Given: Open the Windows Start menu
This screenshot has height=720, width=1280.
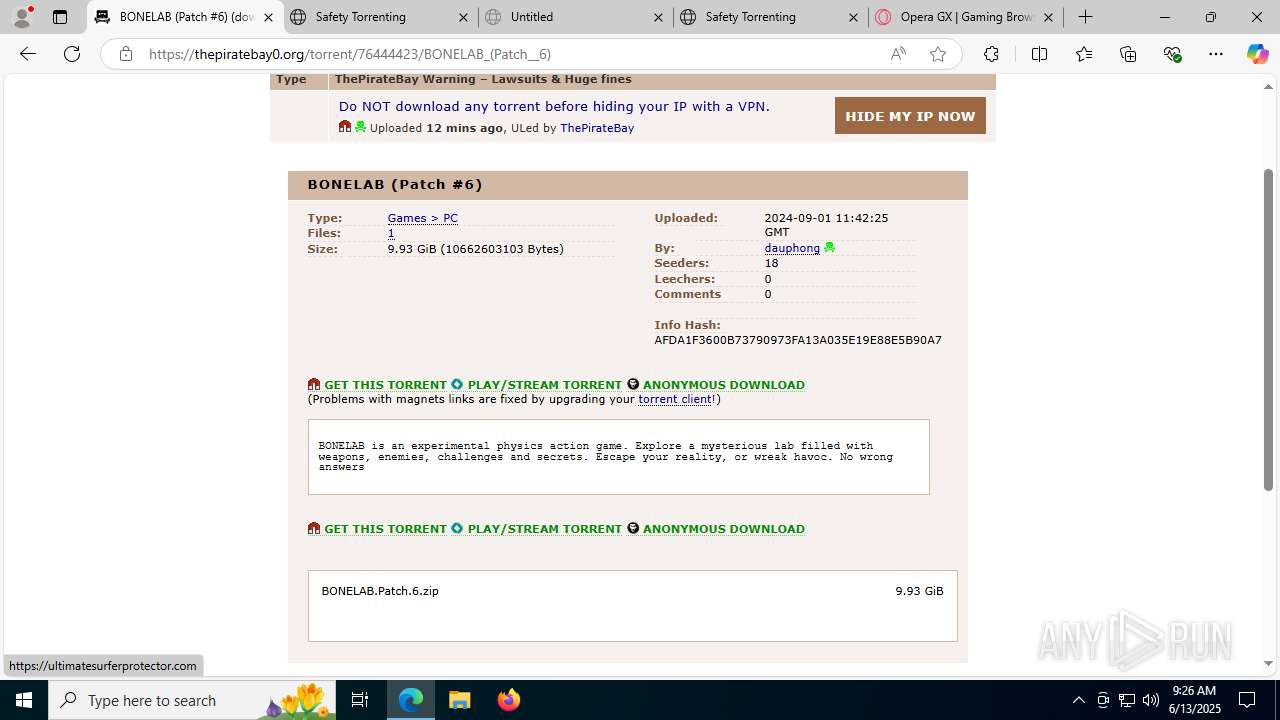Looking at the screenshot, I should tap(24, 700).
